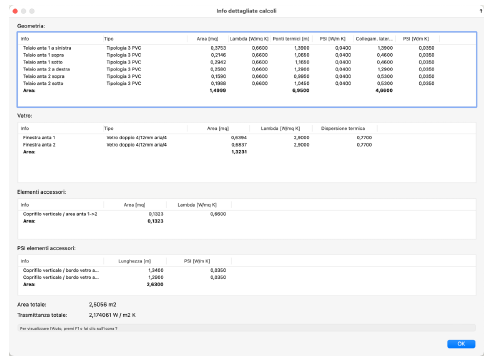The width and height of the screenshot is (489, 362).
Task: Select the Finestra anta 1 glass row
Action: (x=247, y=137)
